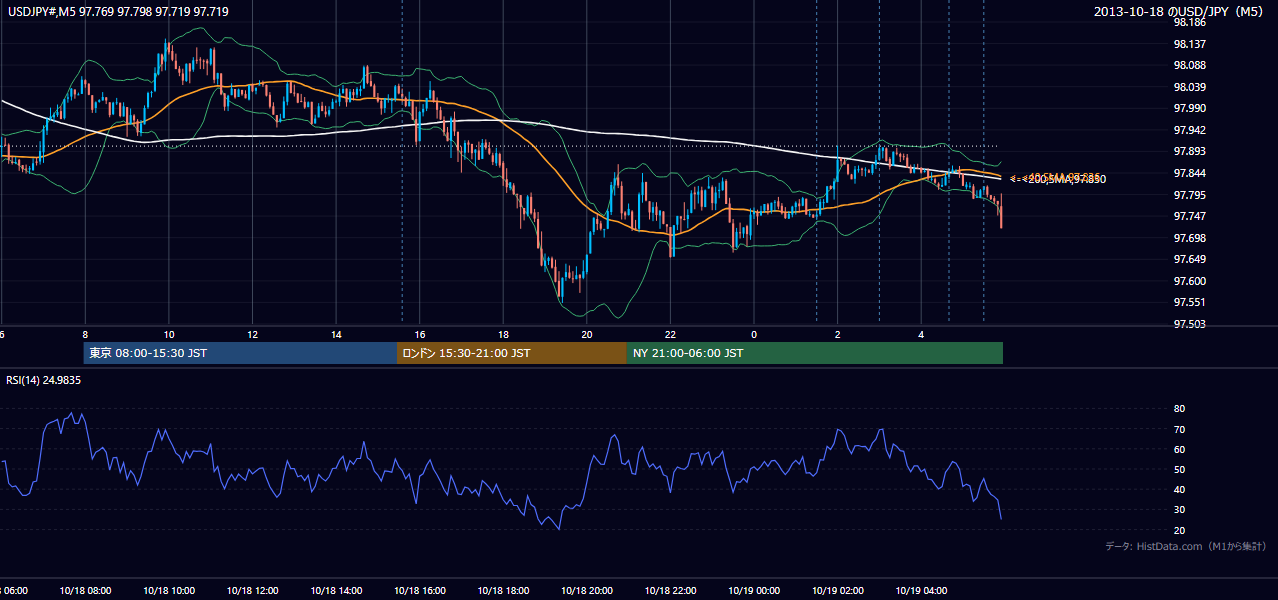Click hour label 10 under price chart
Image resolution: width=1278 pixels, height=600 pixels.
tap(169, 334)
